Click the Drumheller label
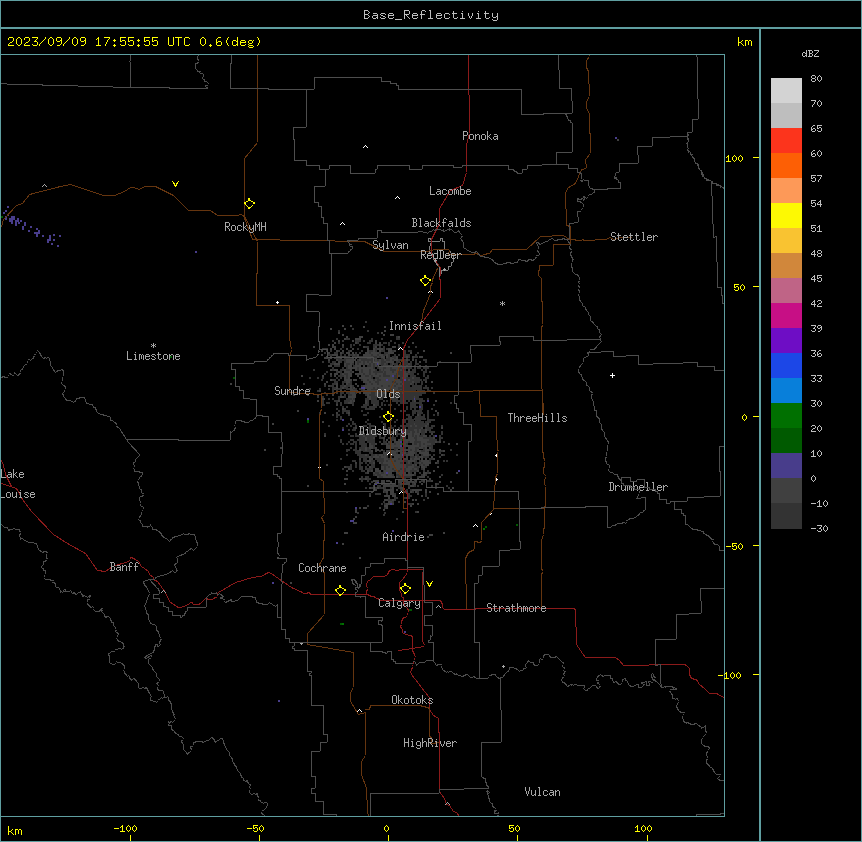862x842 pixels. [x=638, y=487]
